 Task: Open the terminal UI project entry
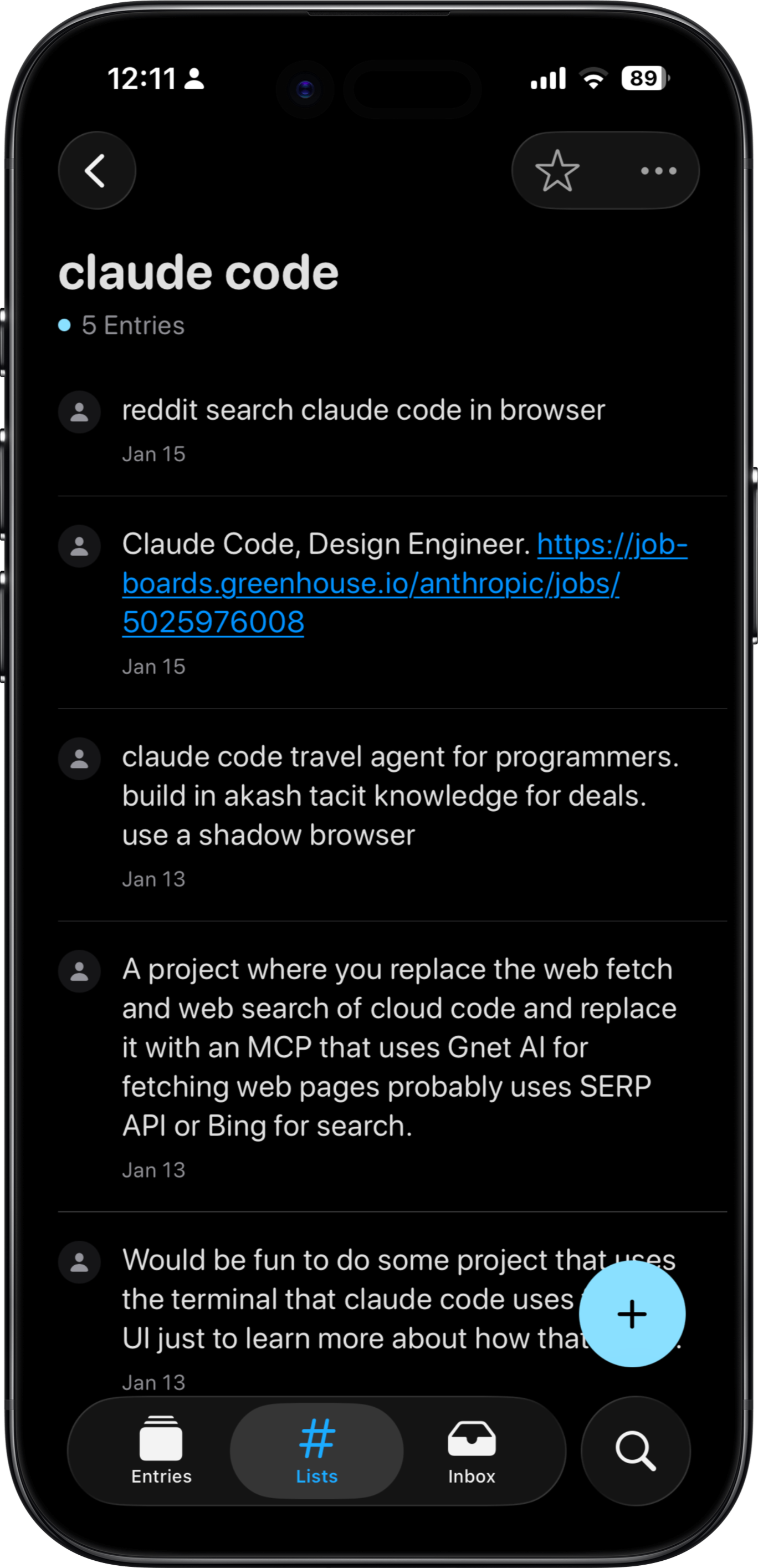coord(347,1300)
